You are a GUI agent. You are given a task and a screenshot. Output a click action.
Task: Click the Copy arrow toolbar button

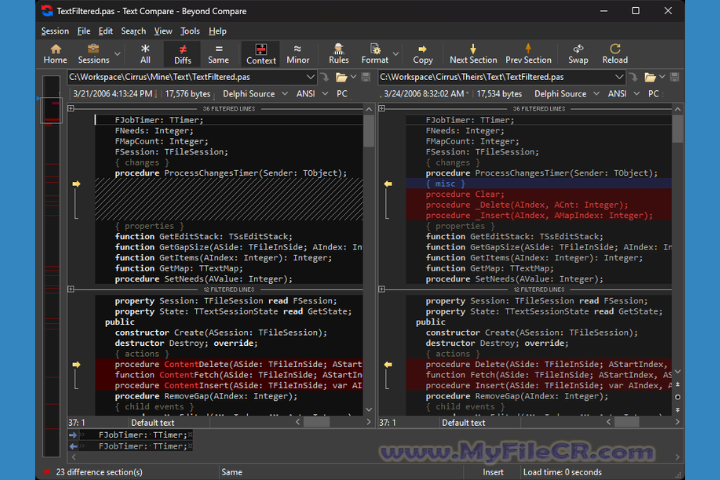(x=422, y=54)
